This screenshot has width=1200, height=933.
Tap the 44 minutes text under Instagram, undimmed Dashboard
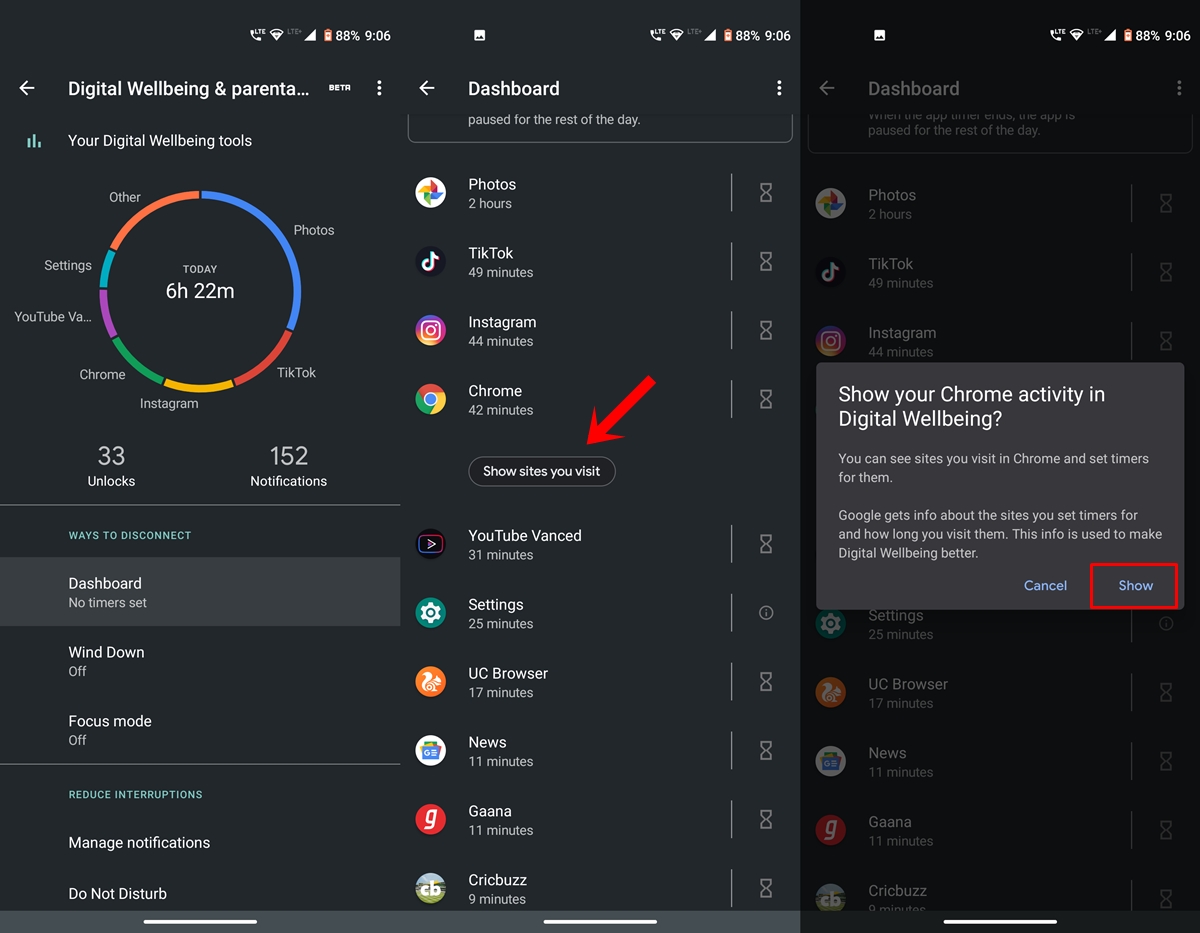pos(501,342)
